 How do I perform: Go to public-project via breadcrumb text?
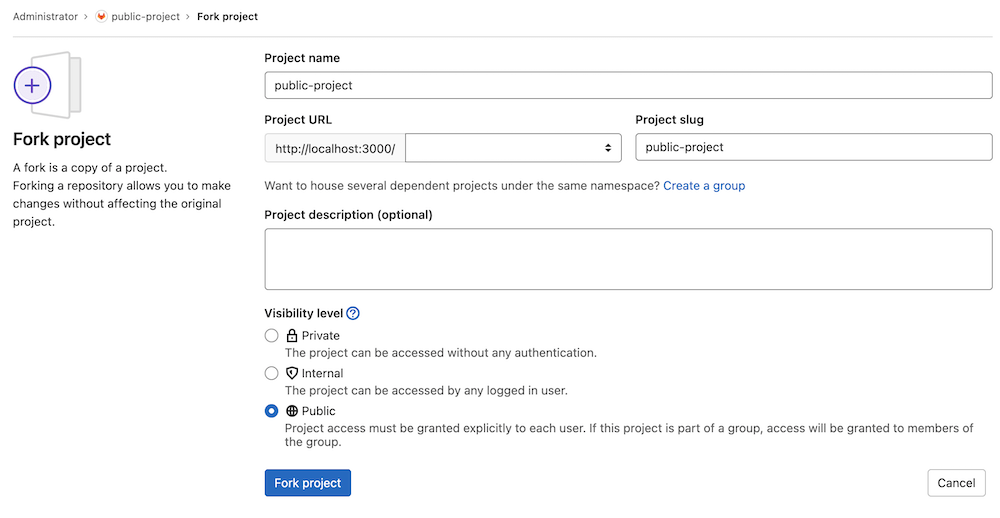[144, 17]
